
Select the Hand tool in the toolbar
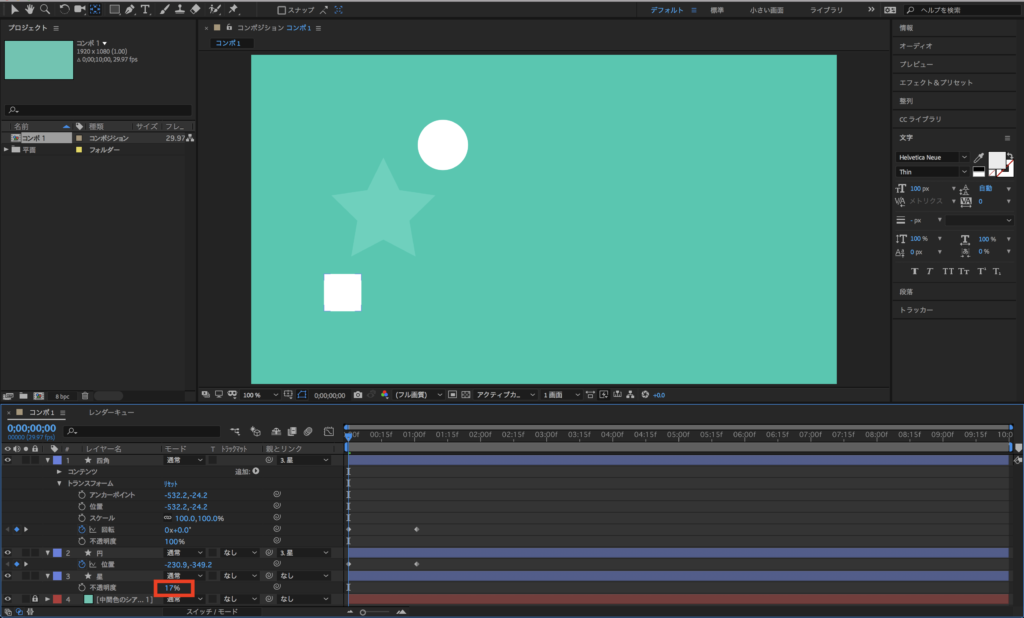29,9
